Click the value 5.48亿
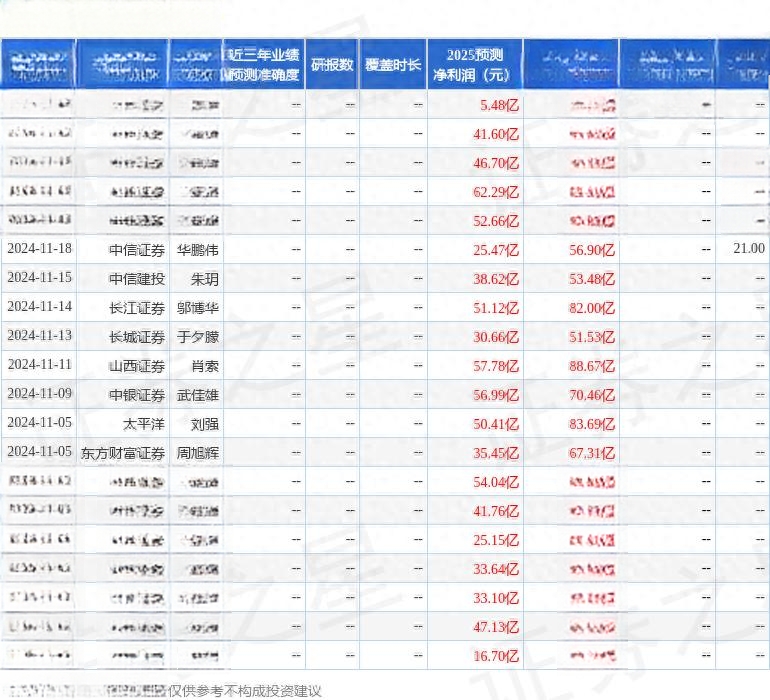Viewport: 770px width, 700px height. click(499, 105)
